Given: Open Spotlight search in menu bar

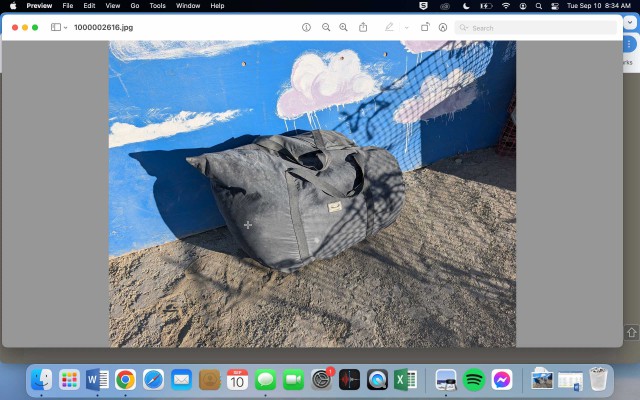Looking at the screenshot, I should tap(539, 6).
